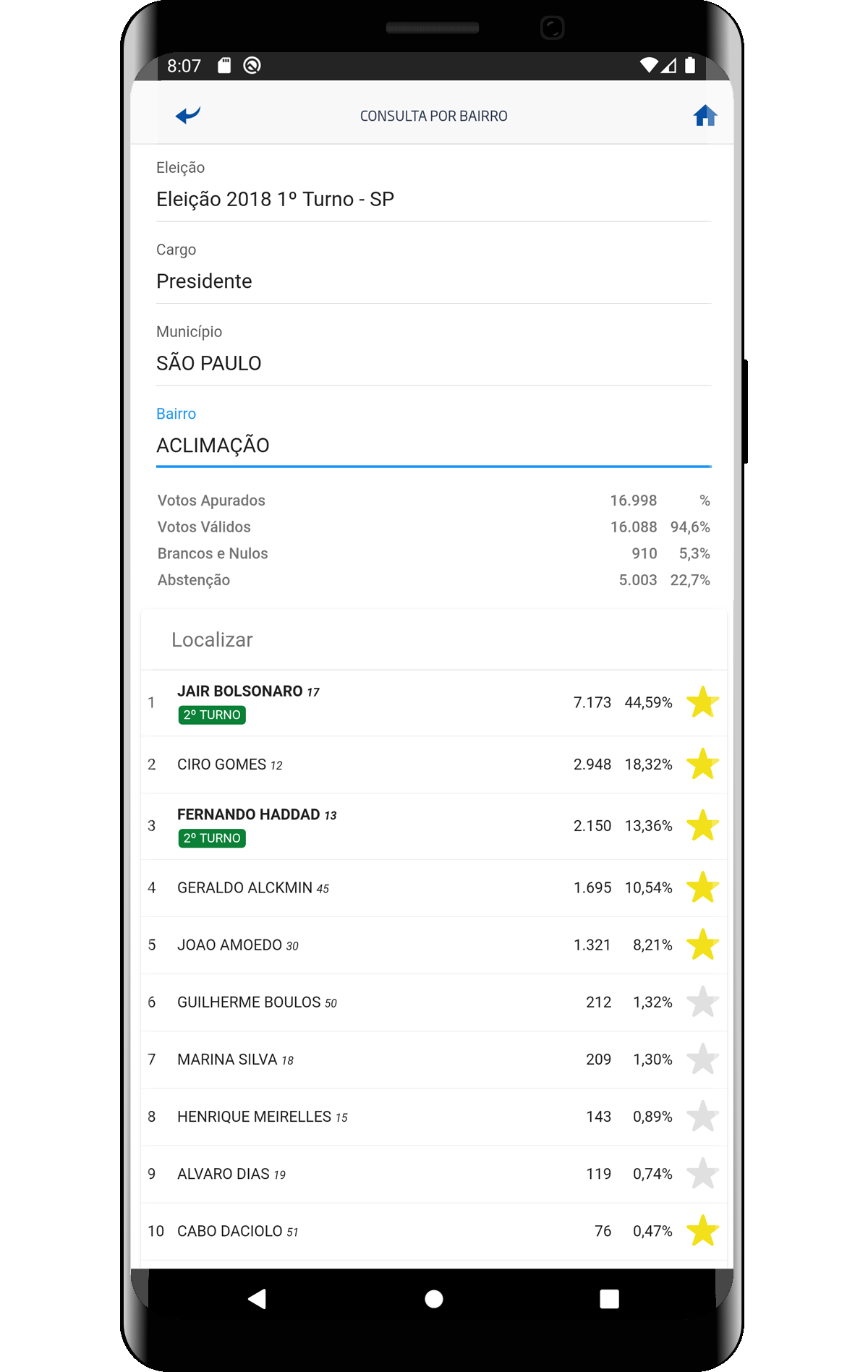Go to home via house icon
This screenshot has height=1372, width=868.
click(705, 116)
